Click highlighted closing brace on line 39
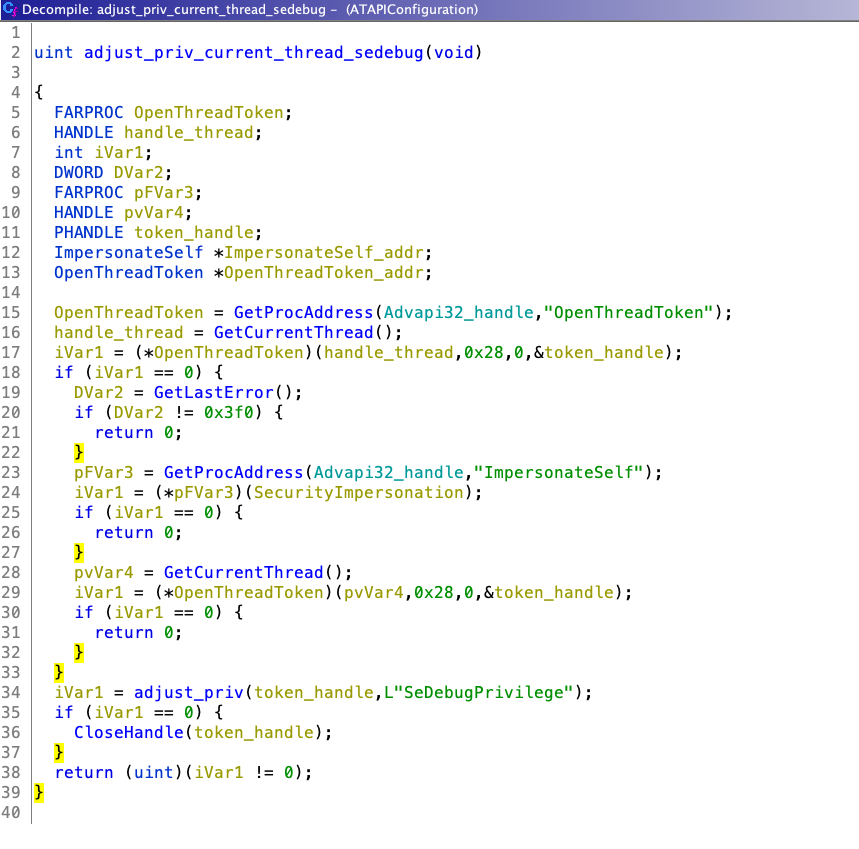The image size is (859, 849). click(x=39, y=792)
